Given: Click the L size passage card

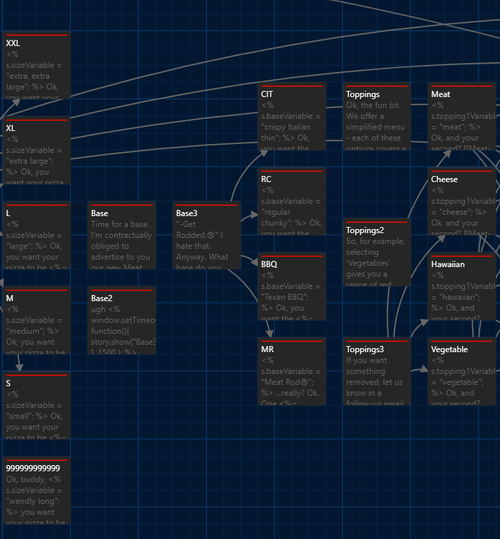Looking at the screenshot, I should [x=37, y=235].
